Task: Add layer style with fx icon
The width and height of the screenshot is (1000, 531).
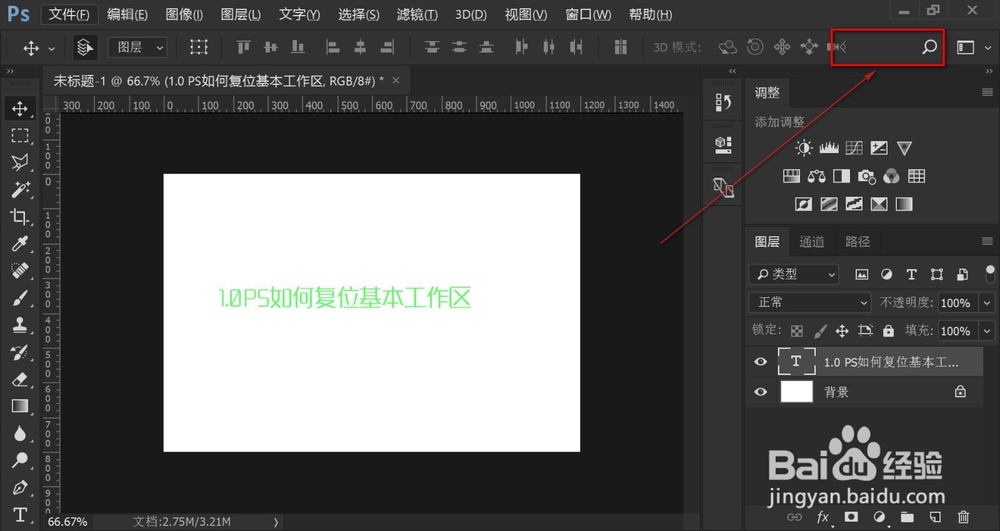Action: pos(823,517)
